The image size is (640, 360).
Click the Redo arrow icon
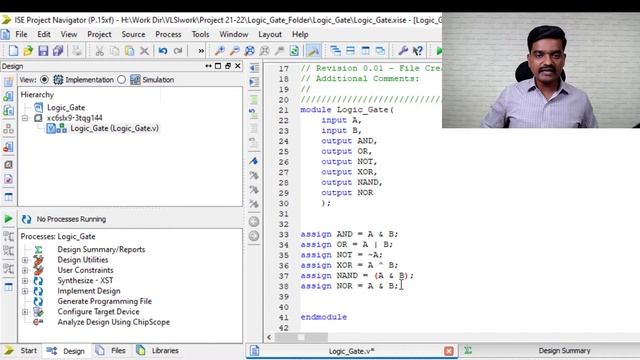pos(178,51)
